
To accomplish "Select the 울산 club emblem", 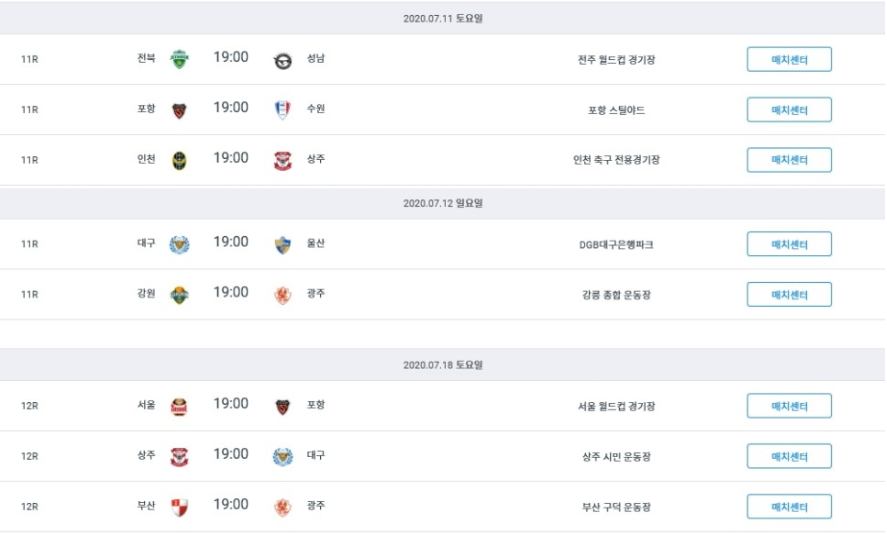I will 282,245.
